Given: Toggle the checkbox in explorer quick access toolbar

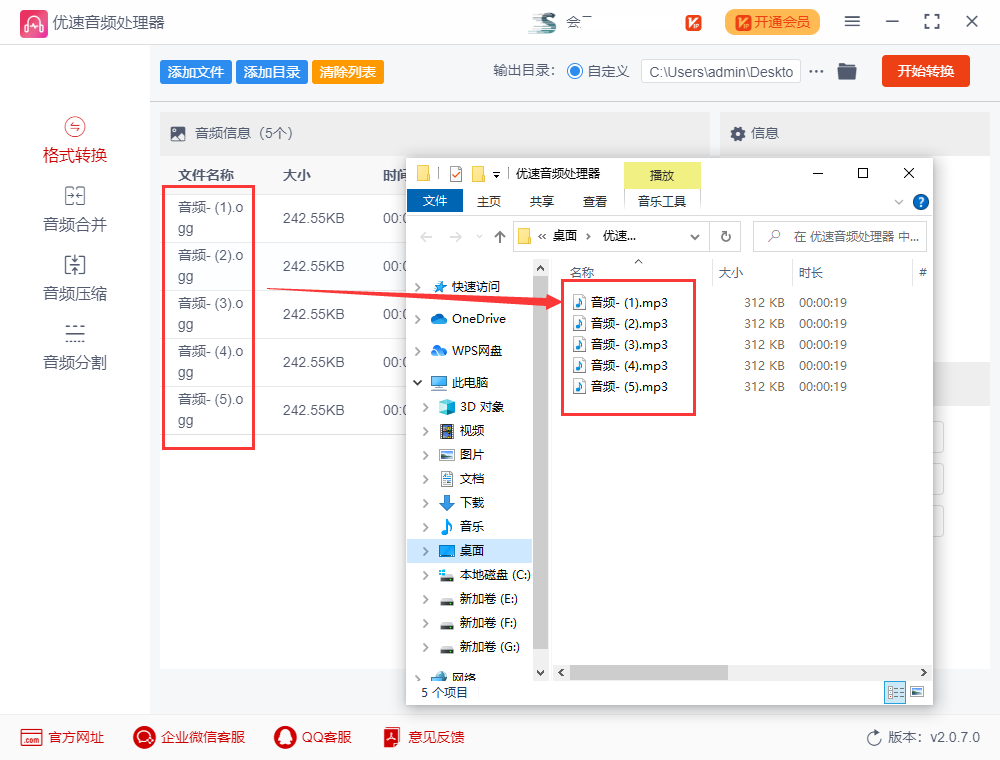Looking at the screenshot, I should tap(455, 172).
